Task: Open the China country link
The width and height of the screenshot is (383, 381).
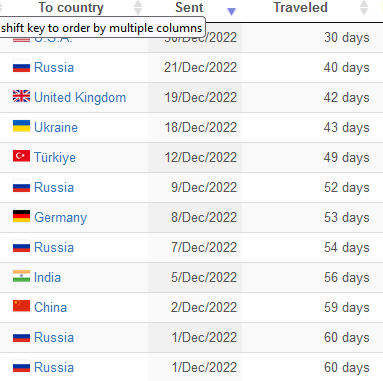Action: point(51,307)
